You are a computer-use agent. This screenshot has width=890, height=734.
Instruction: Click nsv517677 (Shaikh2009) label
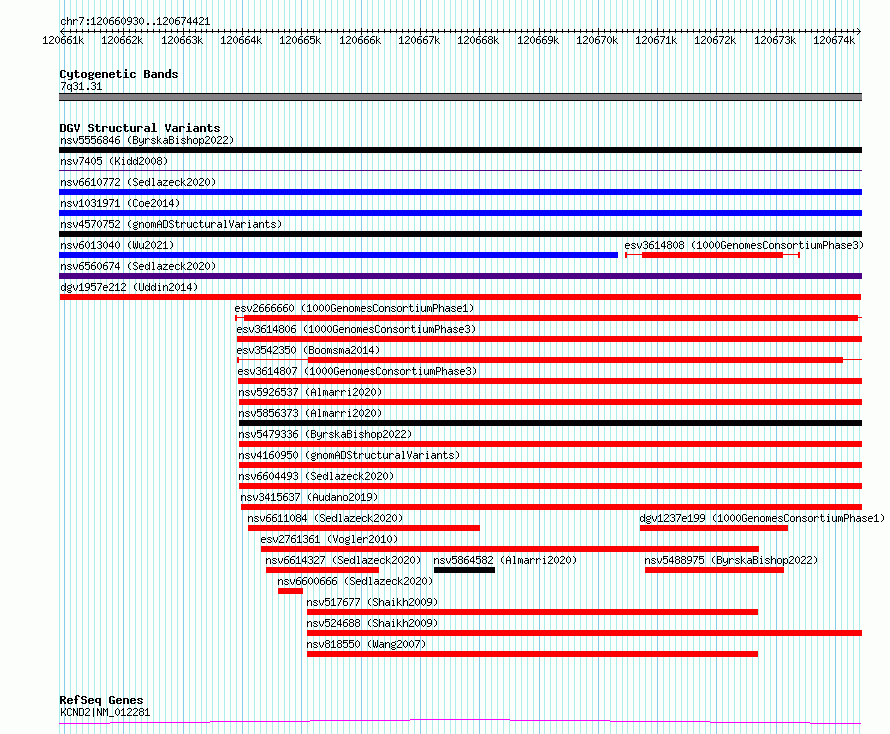click(372, 602)
